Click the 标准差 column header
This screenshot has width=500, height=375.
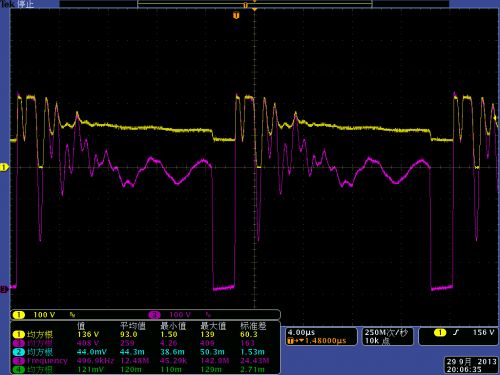point(253,326)
